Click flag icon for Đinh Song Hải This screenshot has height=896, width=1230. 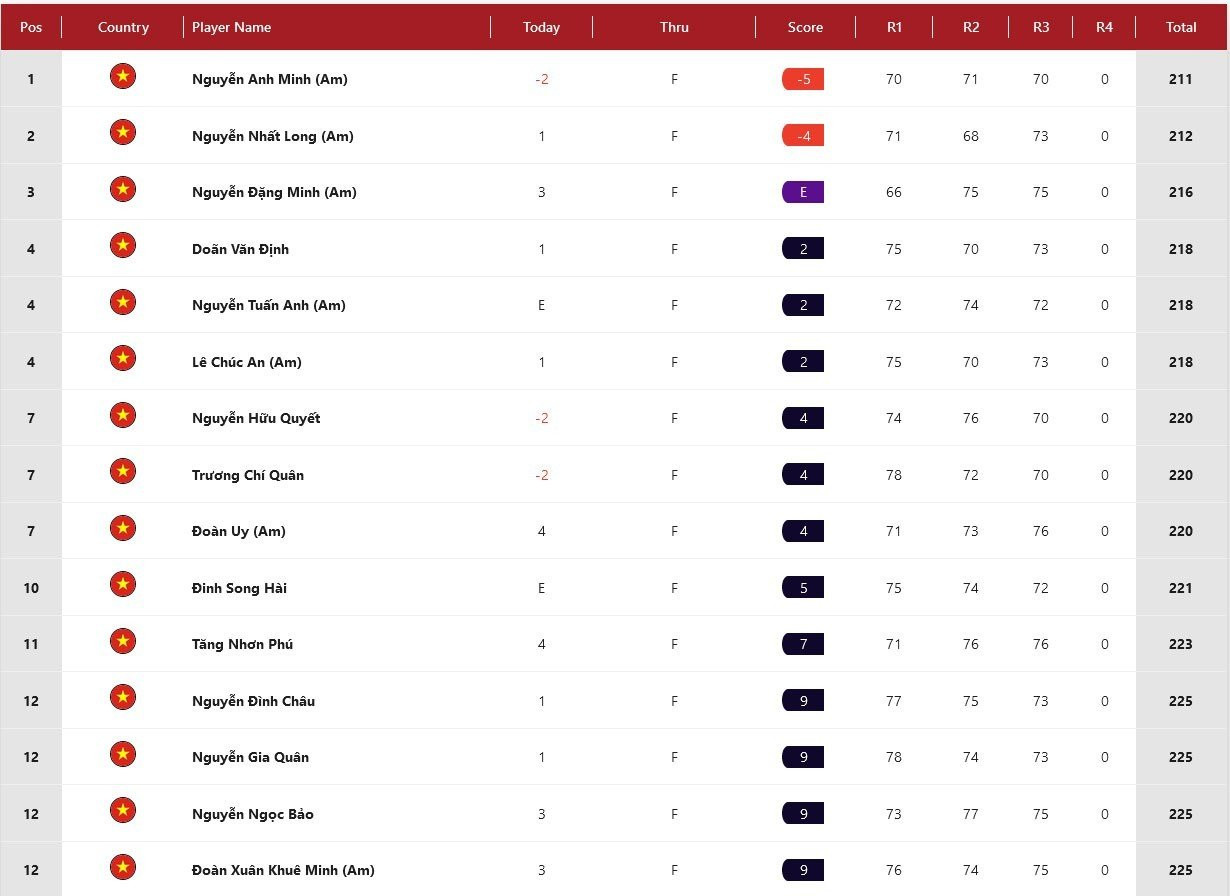point(123,585)
